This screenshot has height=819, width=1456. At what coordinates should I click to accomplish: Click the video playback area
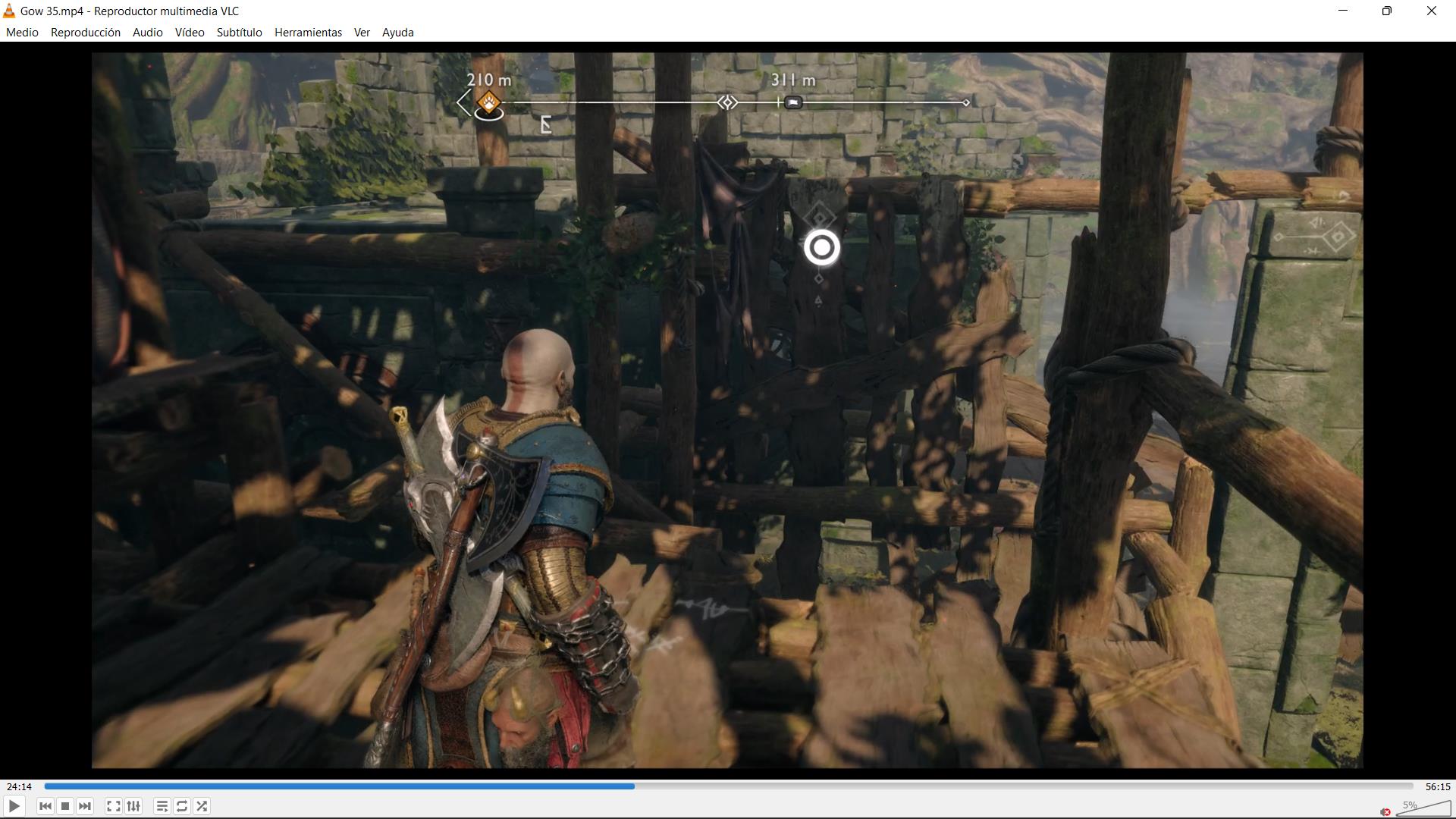pos(727,410)
